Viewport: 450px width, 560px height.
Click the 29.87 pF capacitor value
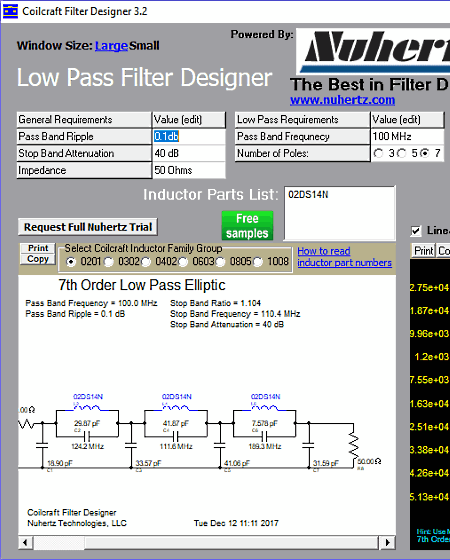(x=87, y=423)
